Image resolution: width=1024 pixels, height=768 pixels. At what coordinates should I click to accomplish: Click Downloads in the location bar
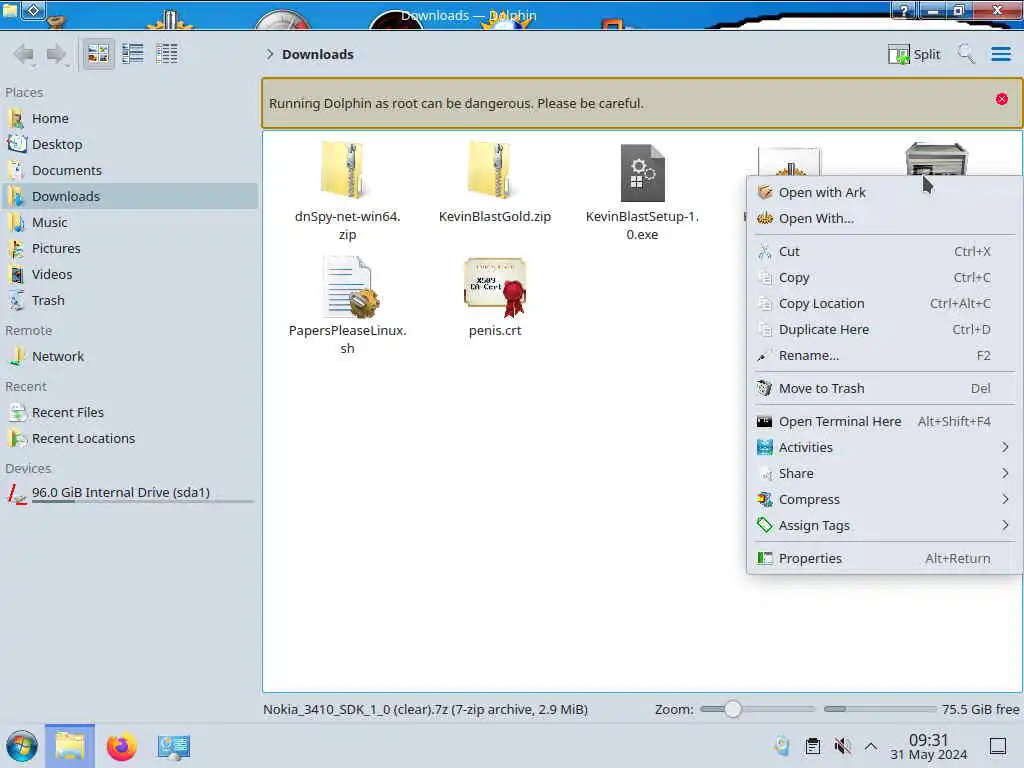click(317, 54)
